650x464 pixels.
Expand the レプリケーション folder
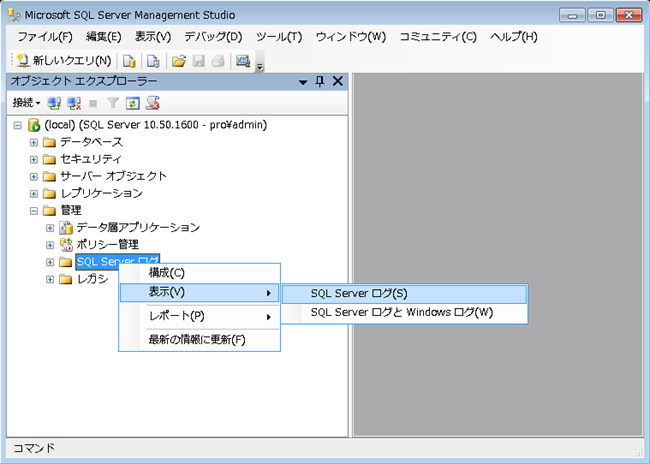[34, 194]
